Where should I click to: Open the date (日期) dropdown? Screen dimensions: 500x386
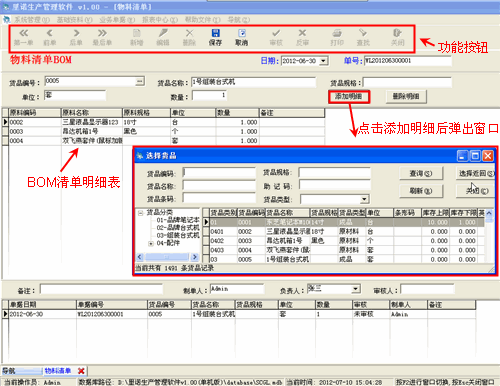tap(323, 61)
